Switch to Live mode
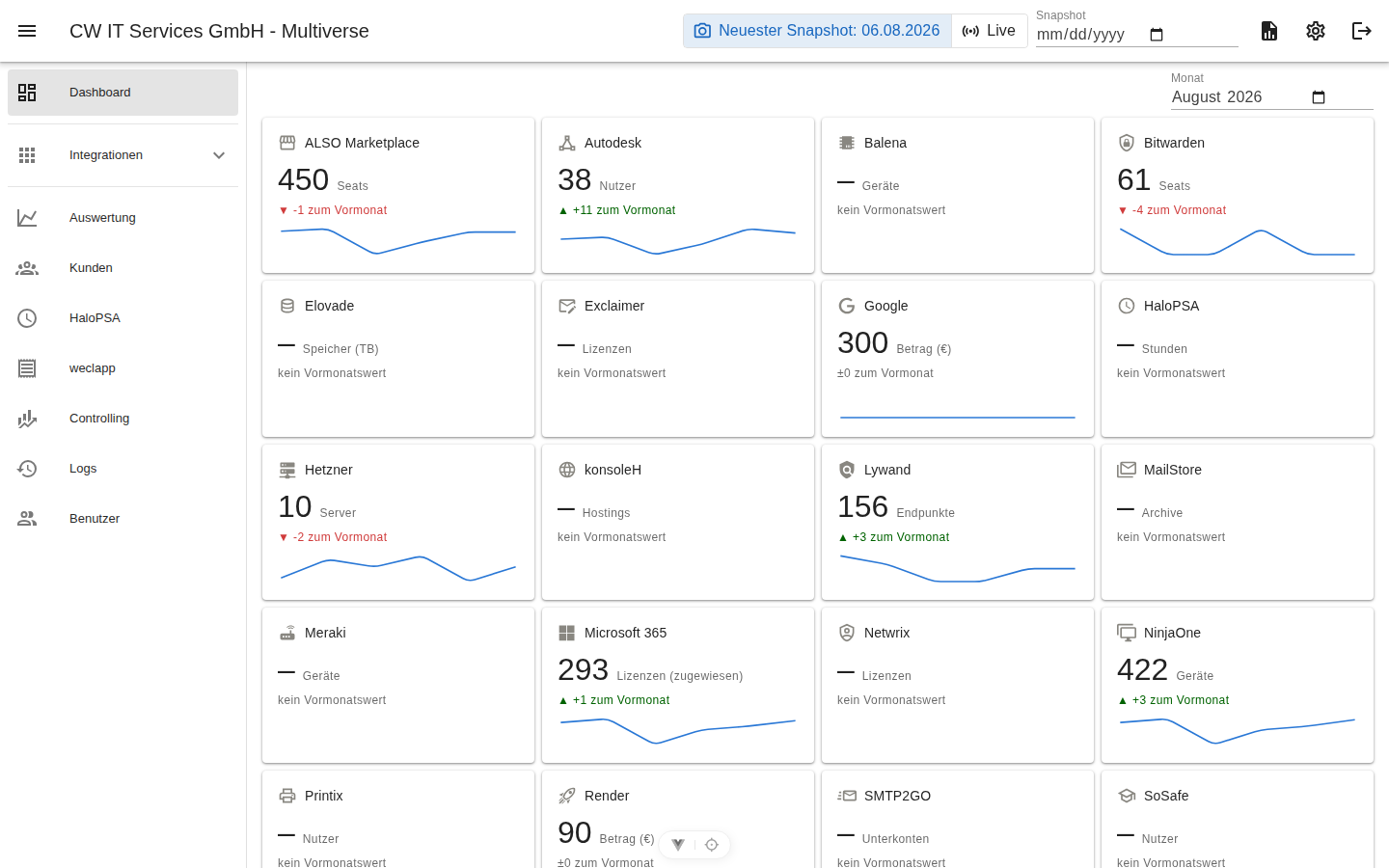The width and height of the screenshot is (1389, 868). [990, 31]
